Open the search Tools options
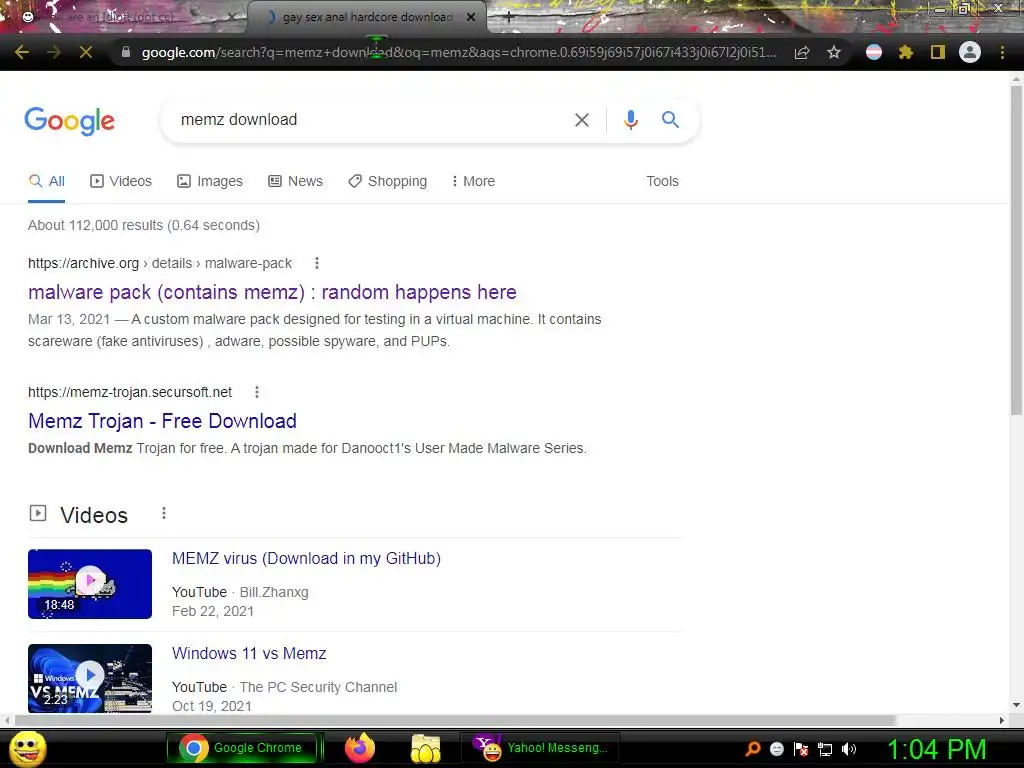Viewport: 1024px width, 768px height. (662, 182)
